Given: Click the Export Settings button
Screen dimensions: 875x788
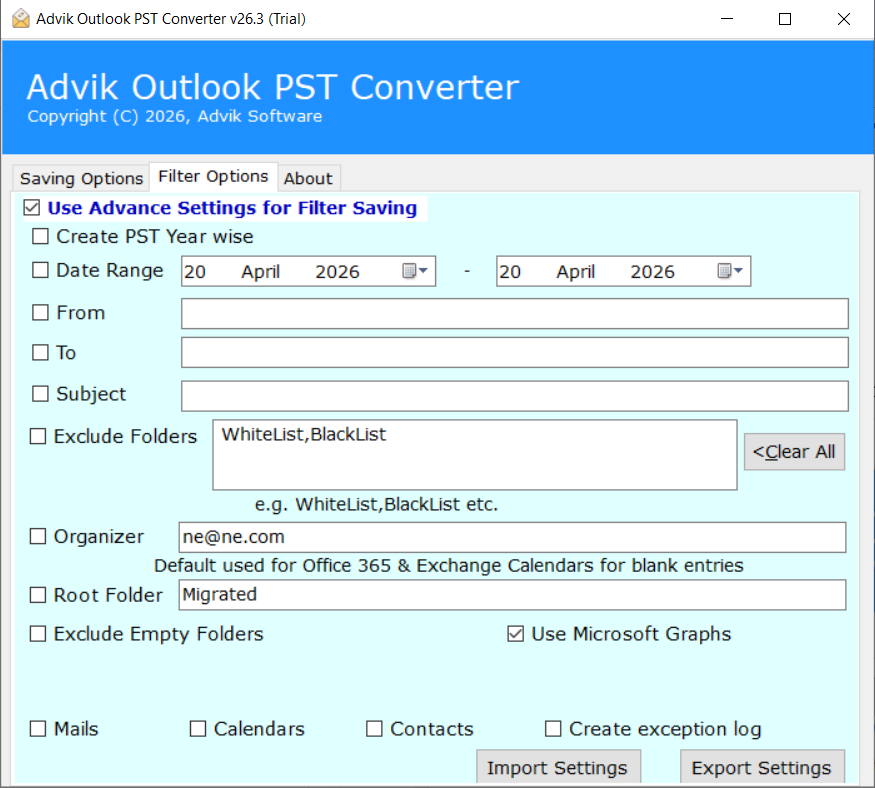Looking at the screenshot, I should click(762, 768).
